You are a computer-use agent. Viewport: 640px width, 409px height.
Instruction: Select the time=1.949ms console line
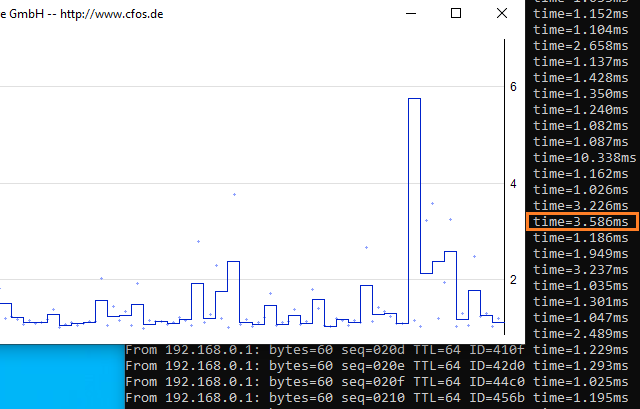coord(580,254)
